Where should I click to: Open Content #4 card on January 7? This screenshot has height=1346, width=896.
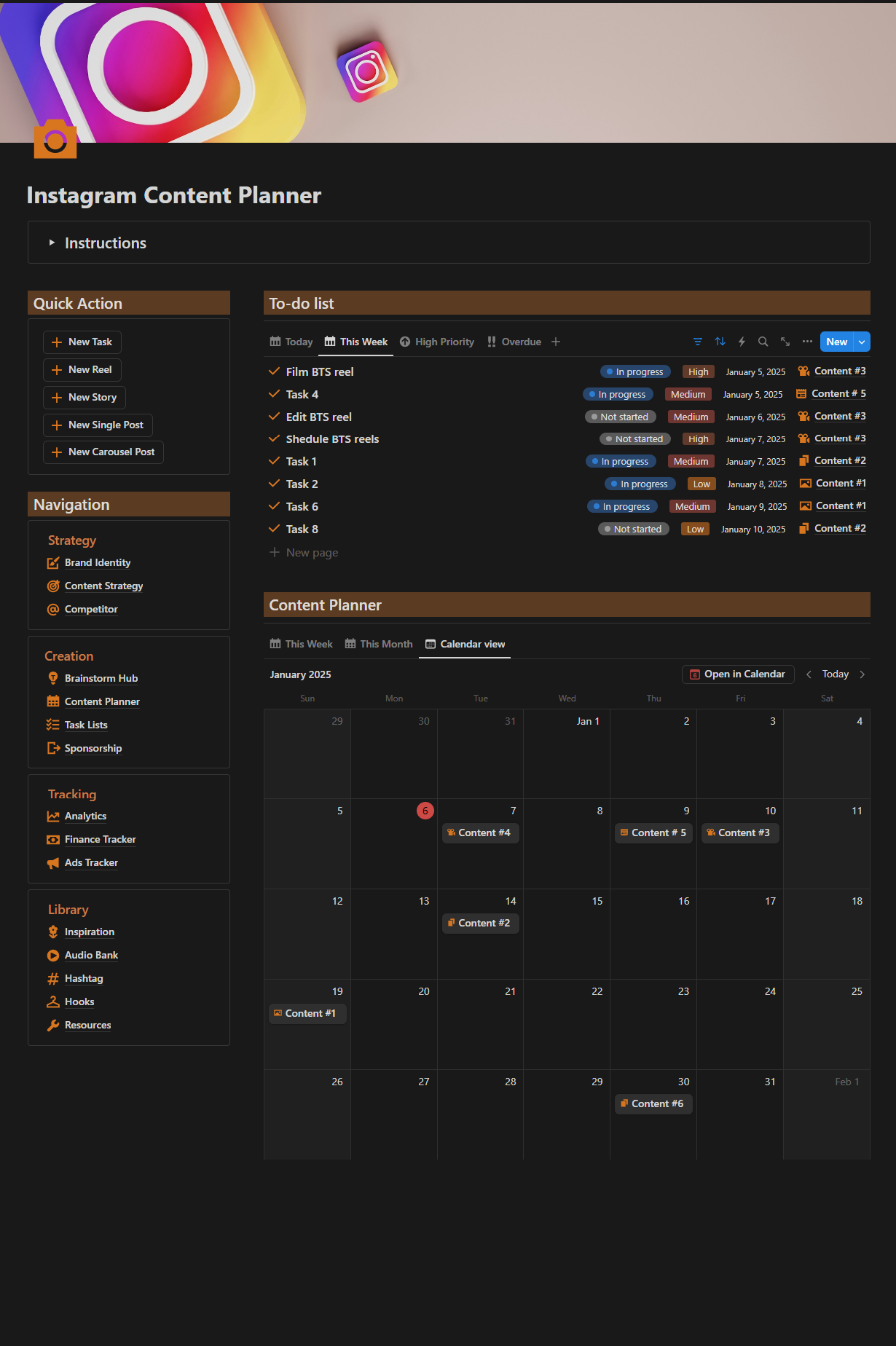[x=481, y=833]
